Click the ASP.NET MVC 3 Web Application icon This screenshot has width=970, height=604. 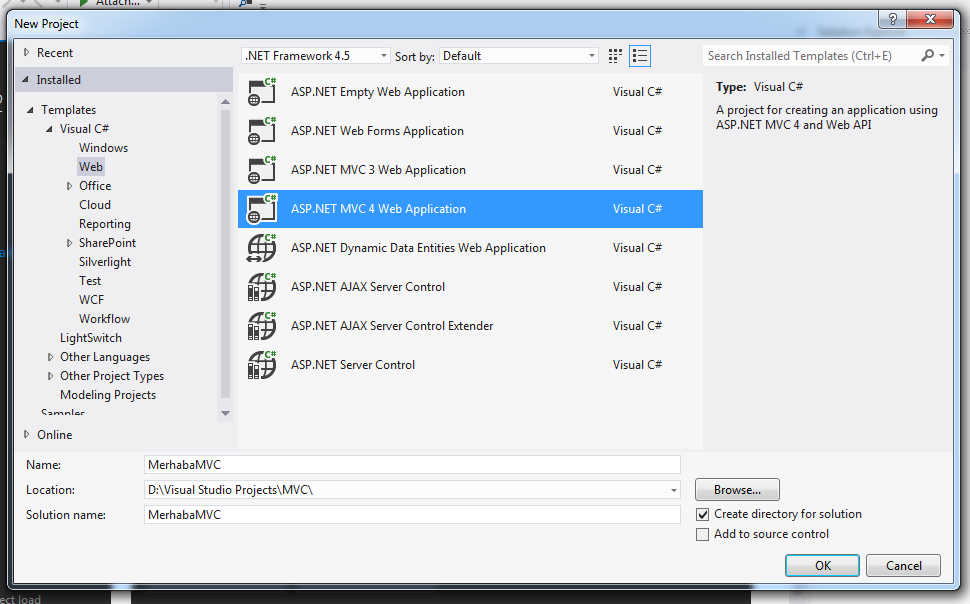[262, 170]
